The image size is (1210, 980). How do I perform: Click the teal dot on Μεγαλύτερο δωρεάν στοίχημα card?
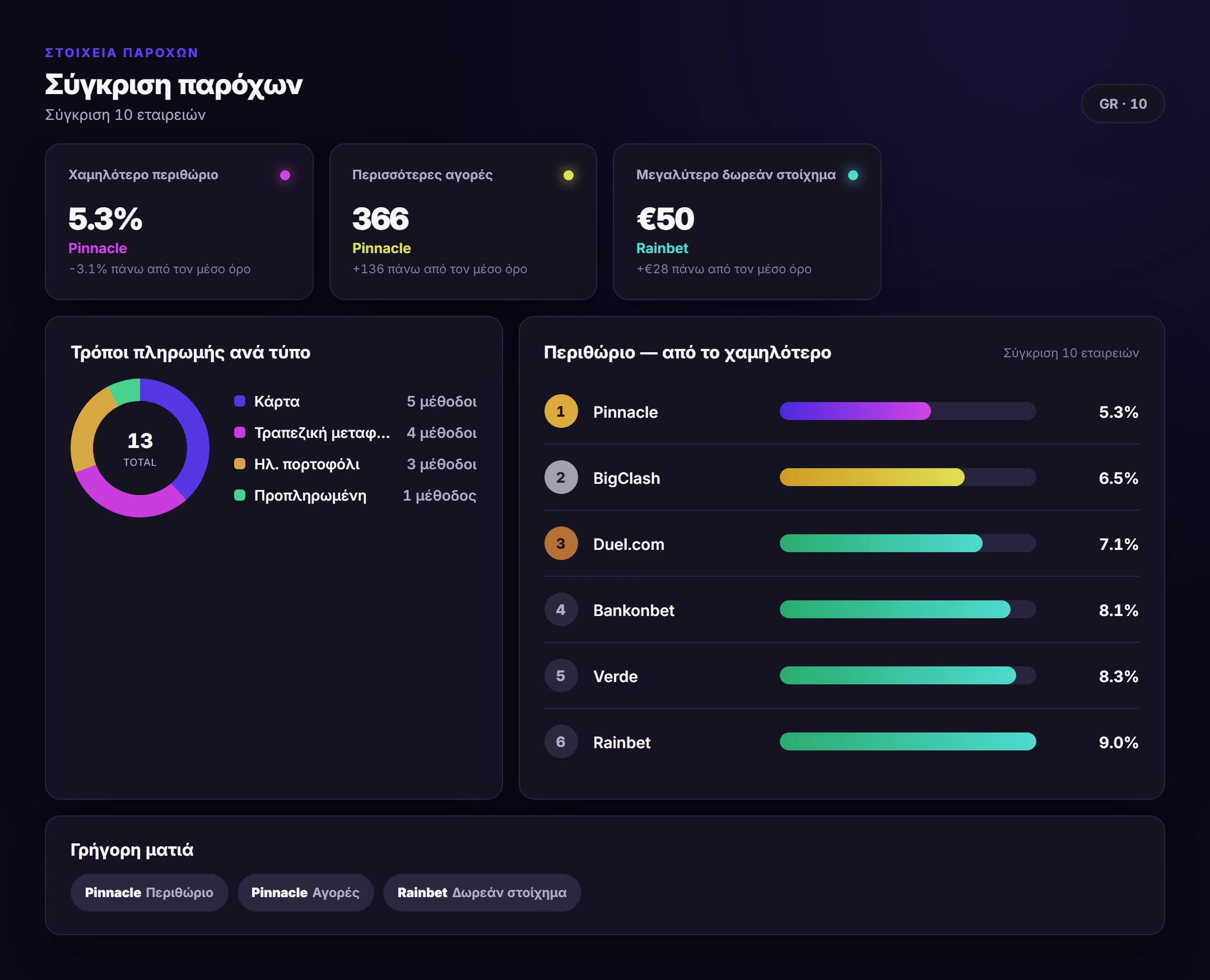click(853, 175)
